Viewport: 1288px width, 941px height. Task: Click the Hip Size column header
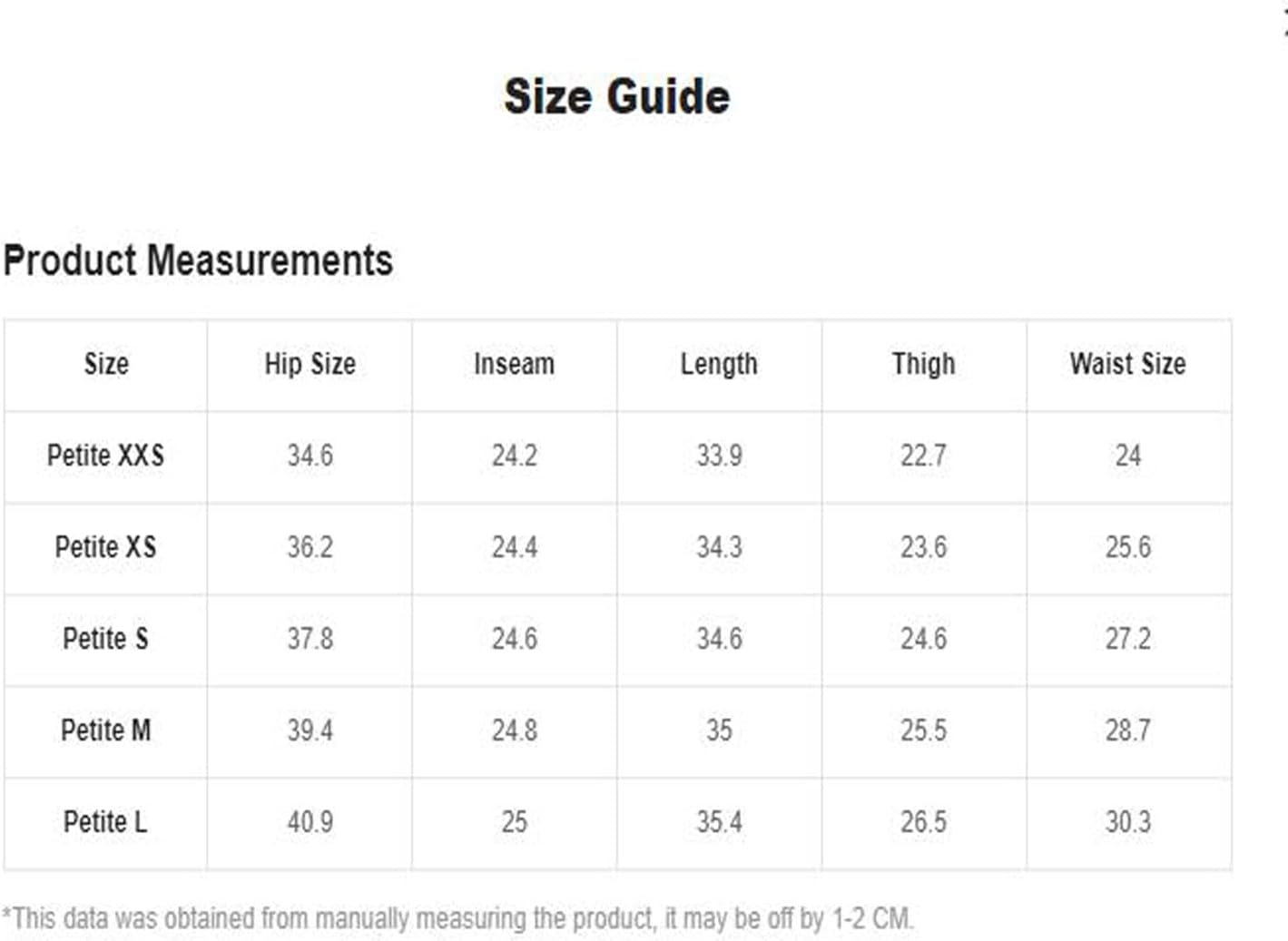(x=310, y=364)
